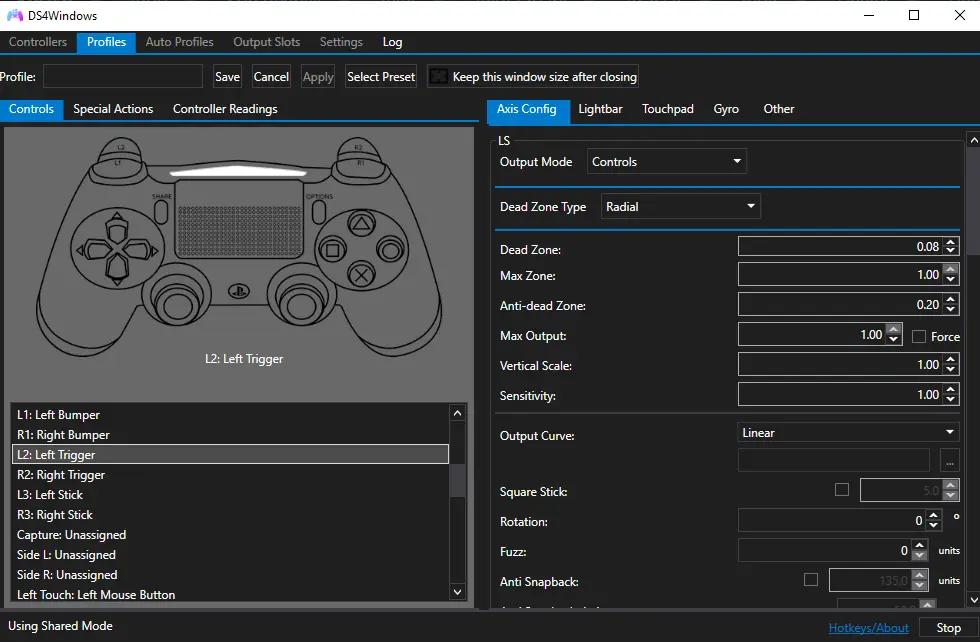Click the circle button on the controller image
Image resolution: width=980 pixels, height=642 pixels.
point(391,250)
